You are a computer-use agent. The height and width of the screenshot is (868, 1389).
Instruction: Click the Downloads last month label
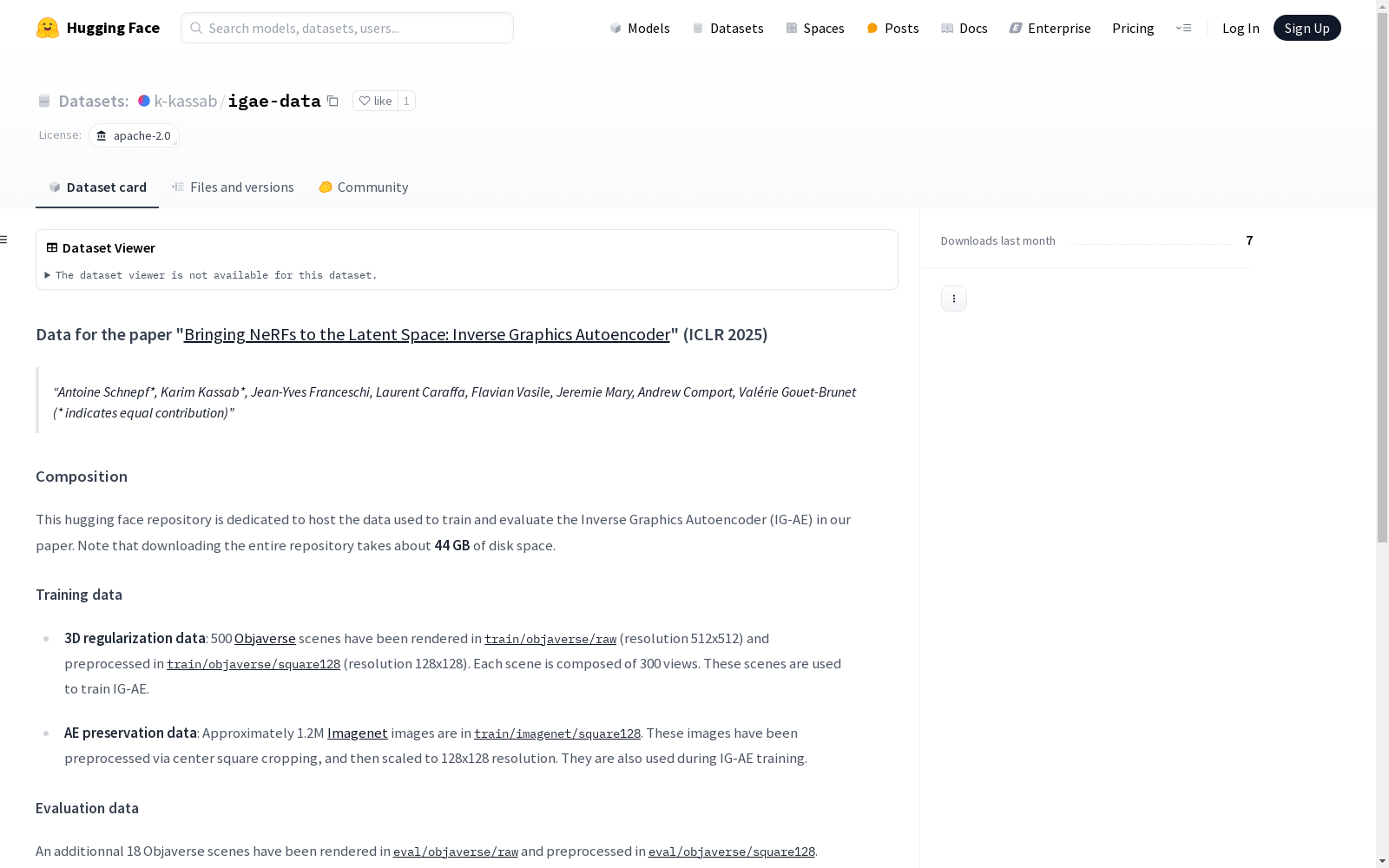click(x=998, y=240)
